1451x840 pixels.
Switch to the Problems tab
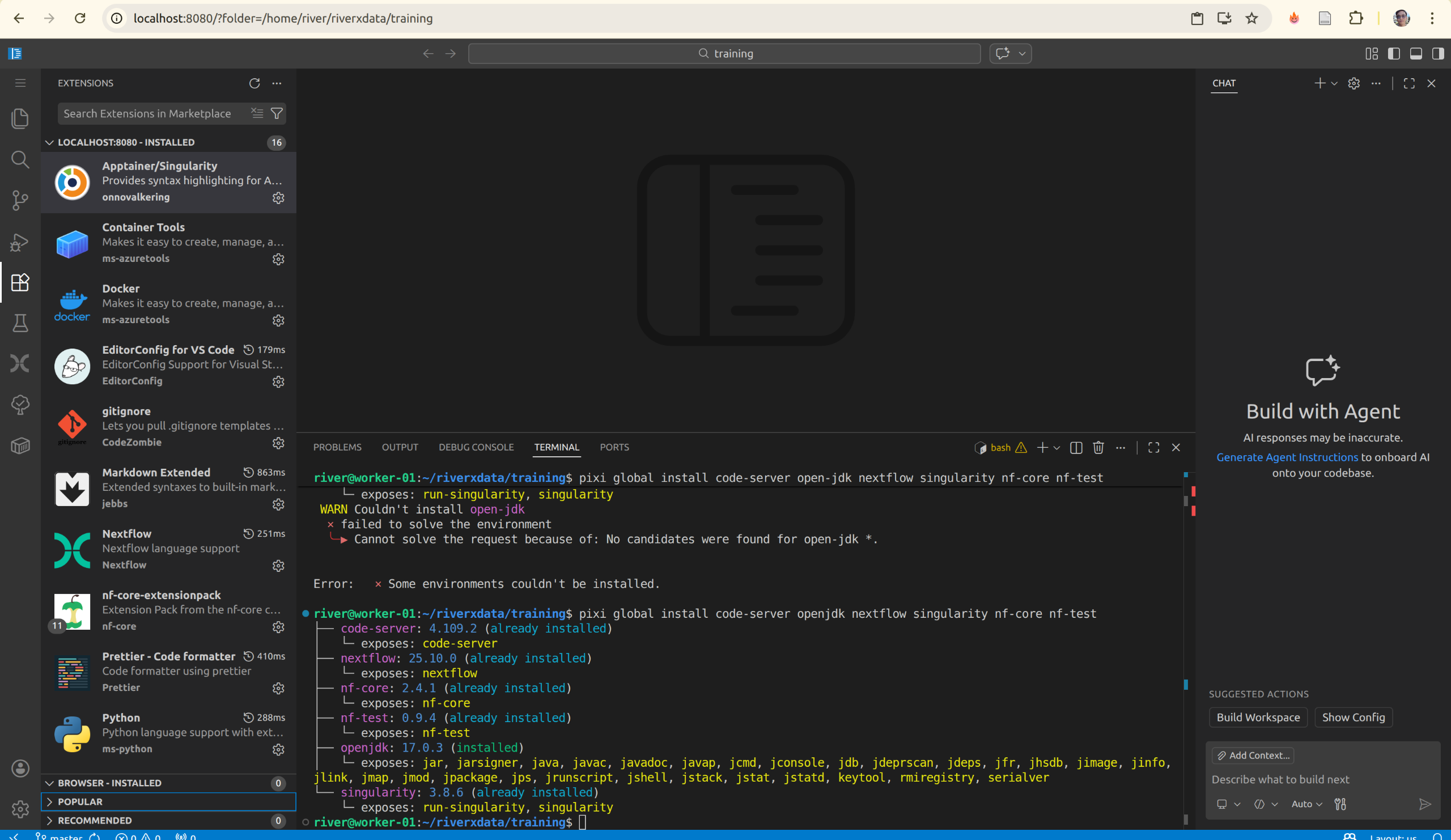pos(337,447)
